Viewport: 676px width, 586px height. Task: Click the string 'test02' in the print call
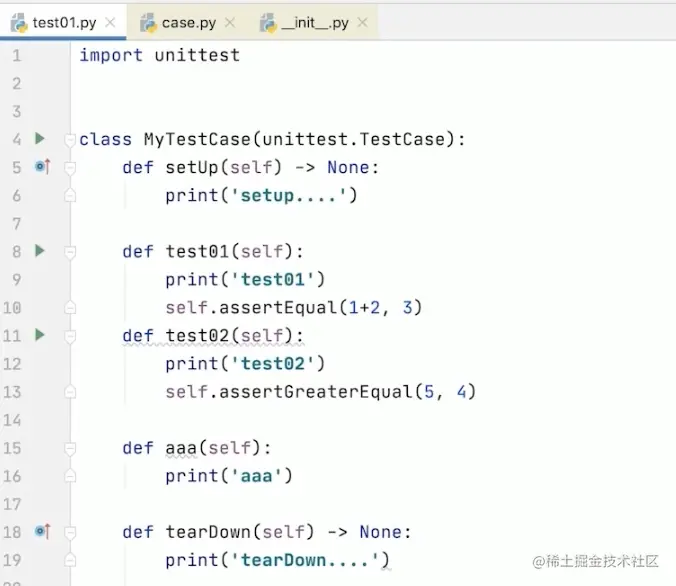tap(272, 364)
